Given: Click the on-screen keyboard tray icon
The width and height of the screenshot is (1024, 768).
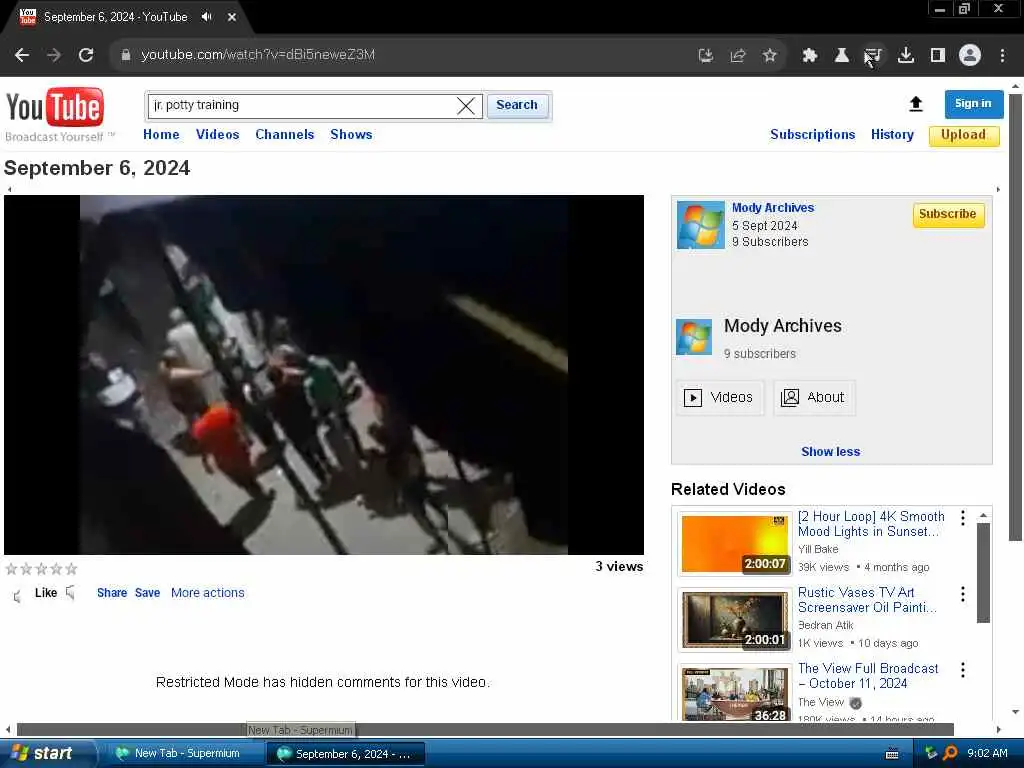Looking at the screenshot, I should [892, 754].
